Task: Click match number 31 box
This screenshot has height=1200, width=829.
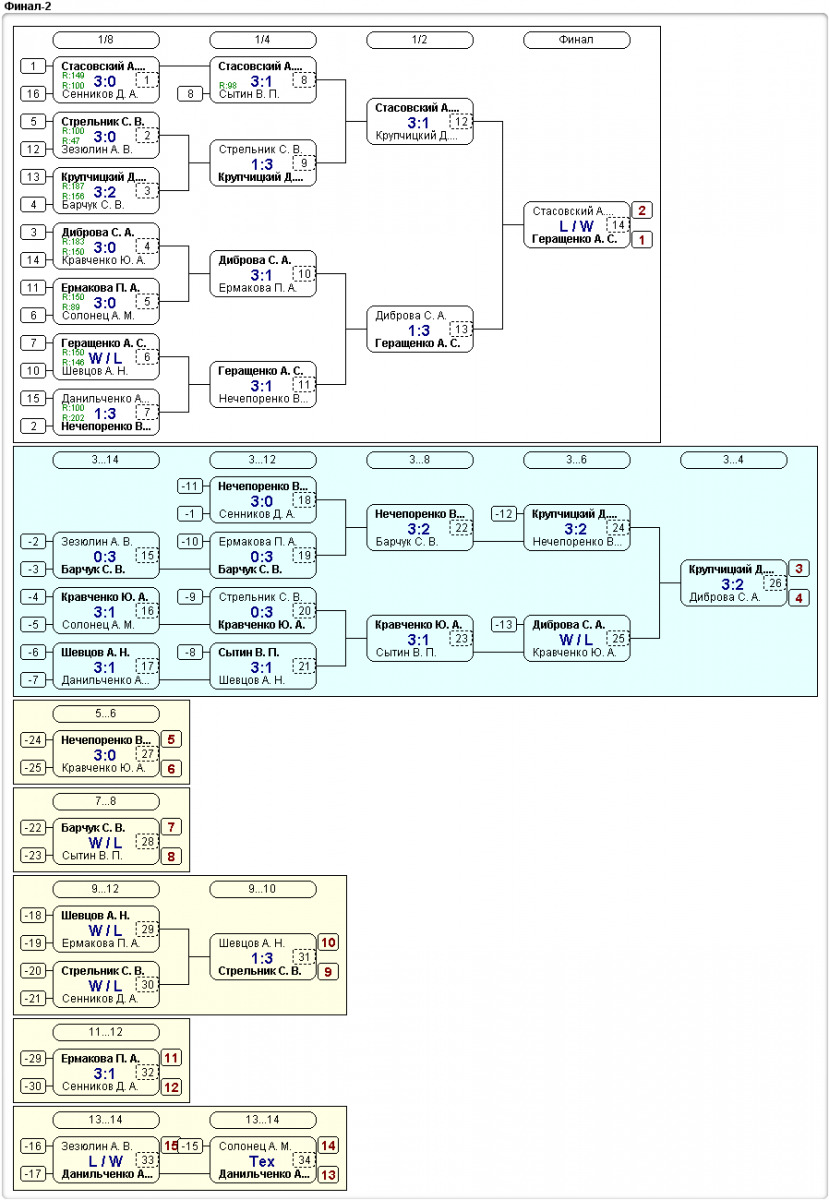Action: tap(304, 956)
